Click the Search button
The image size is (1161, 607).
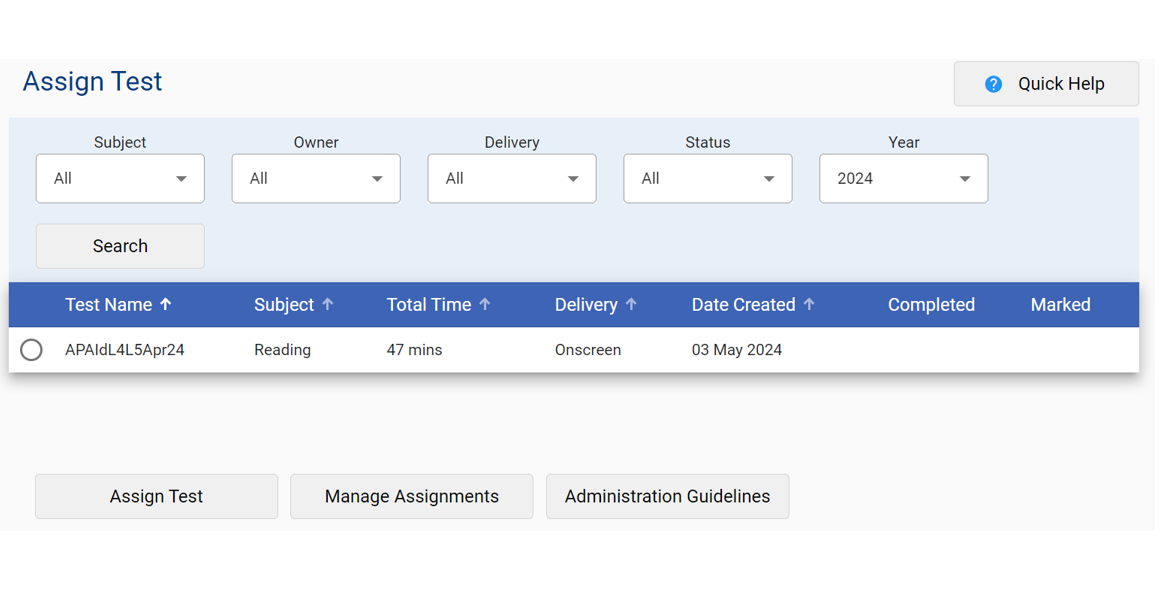[120, 246]
